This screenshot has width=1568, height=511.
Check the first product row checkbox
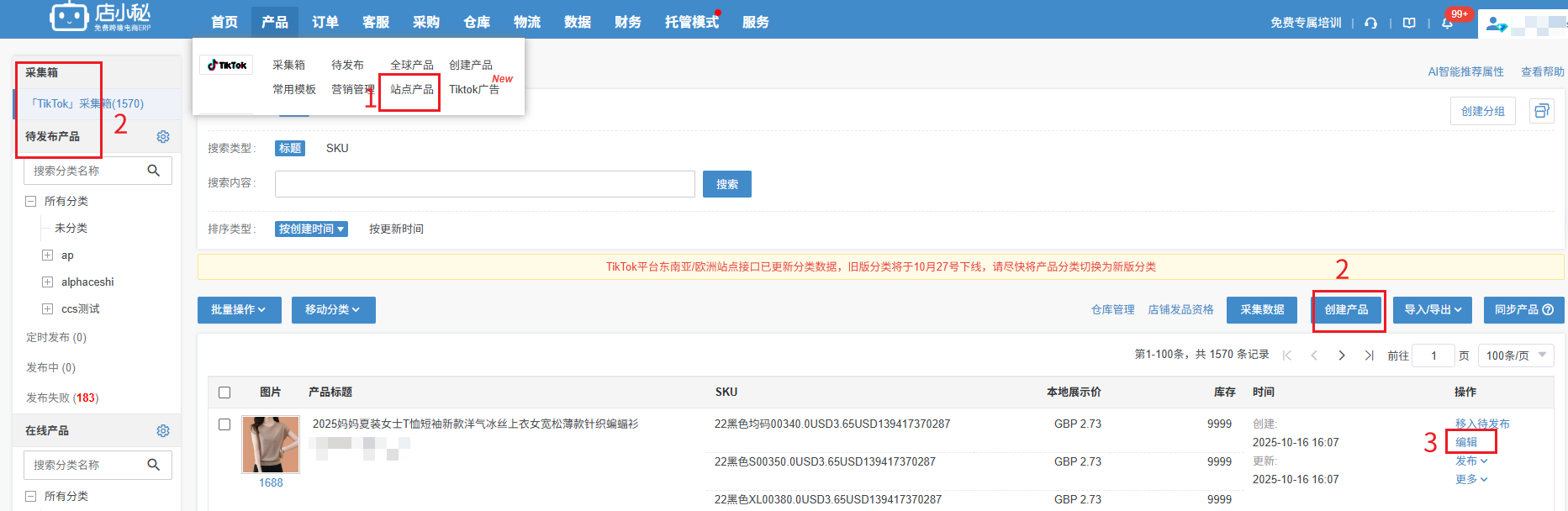[x=224, y=424]
